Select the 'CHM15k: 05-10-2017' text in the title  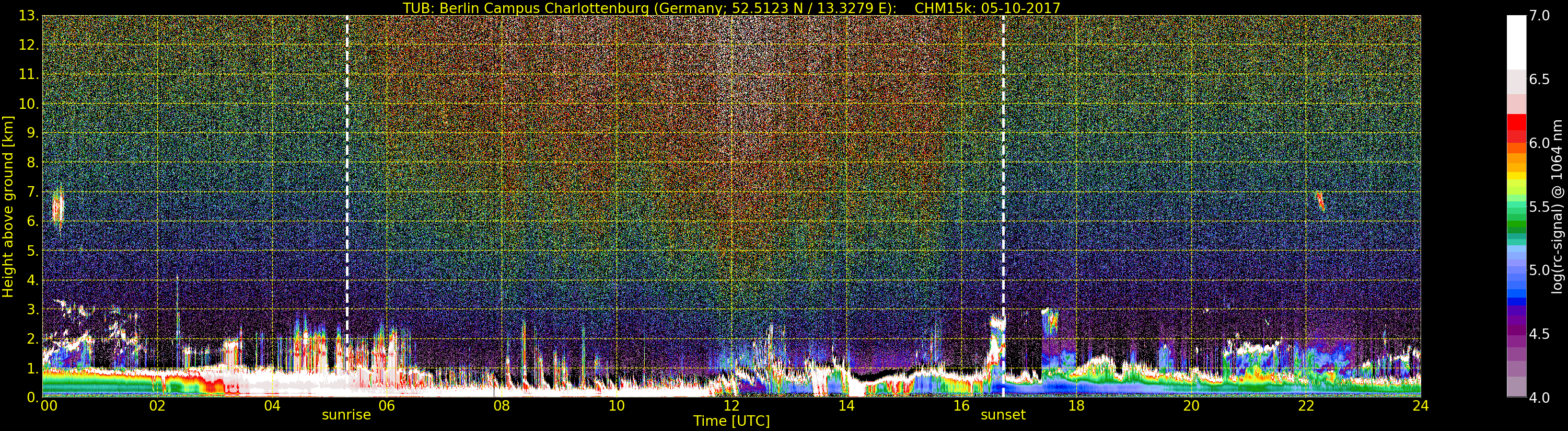(988, 8)
